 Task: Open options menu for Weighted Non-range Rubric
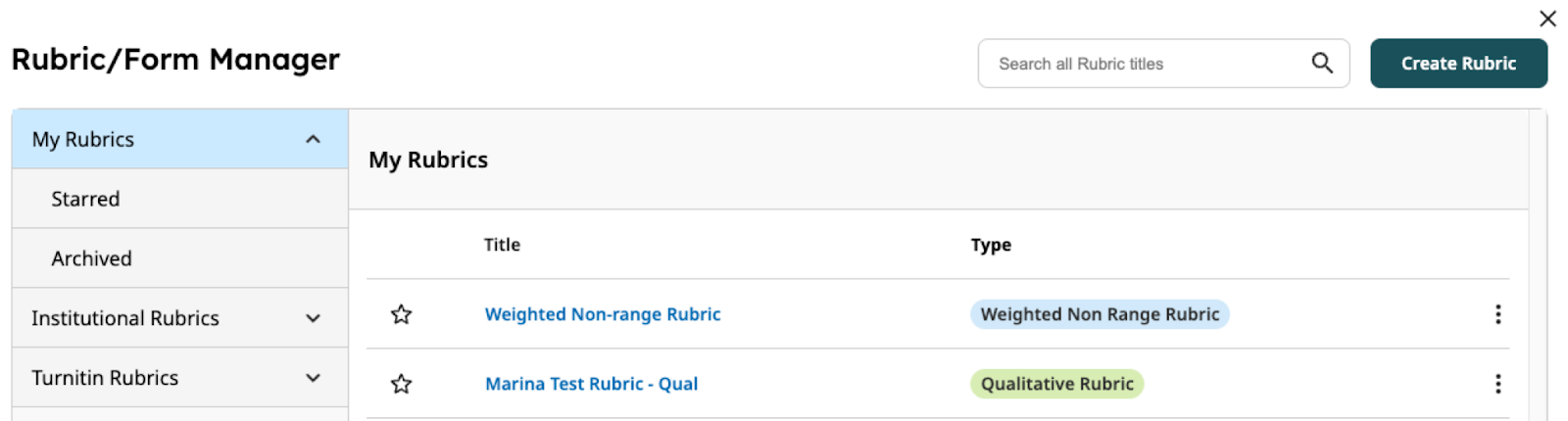[1497, 314]
